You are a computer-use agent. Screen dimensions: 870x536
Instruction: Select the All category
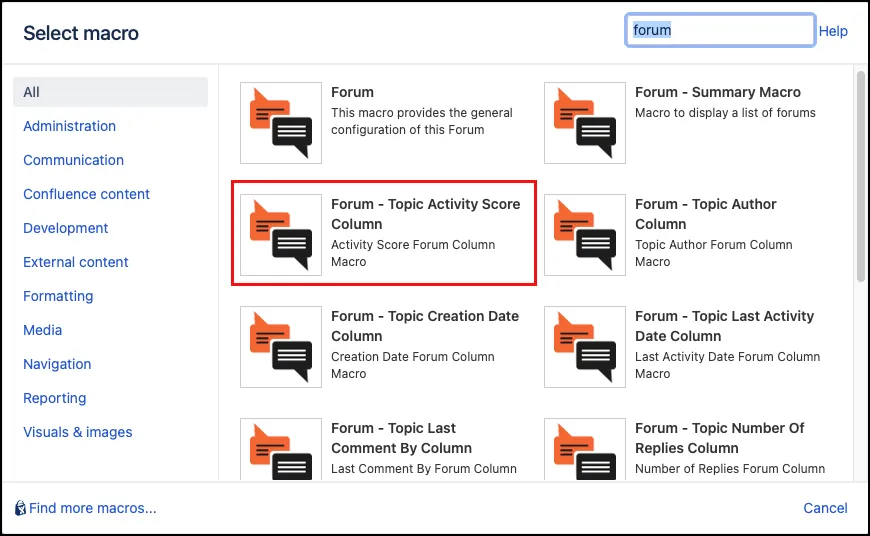[110, 92]
